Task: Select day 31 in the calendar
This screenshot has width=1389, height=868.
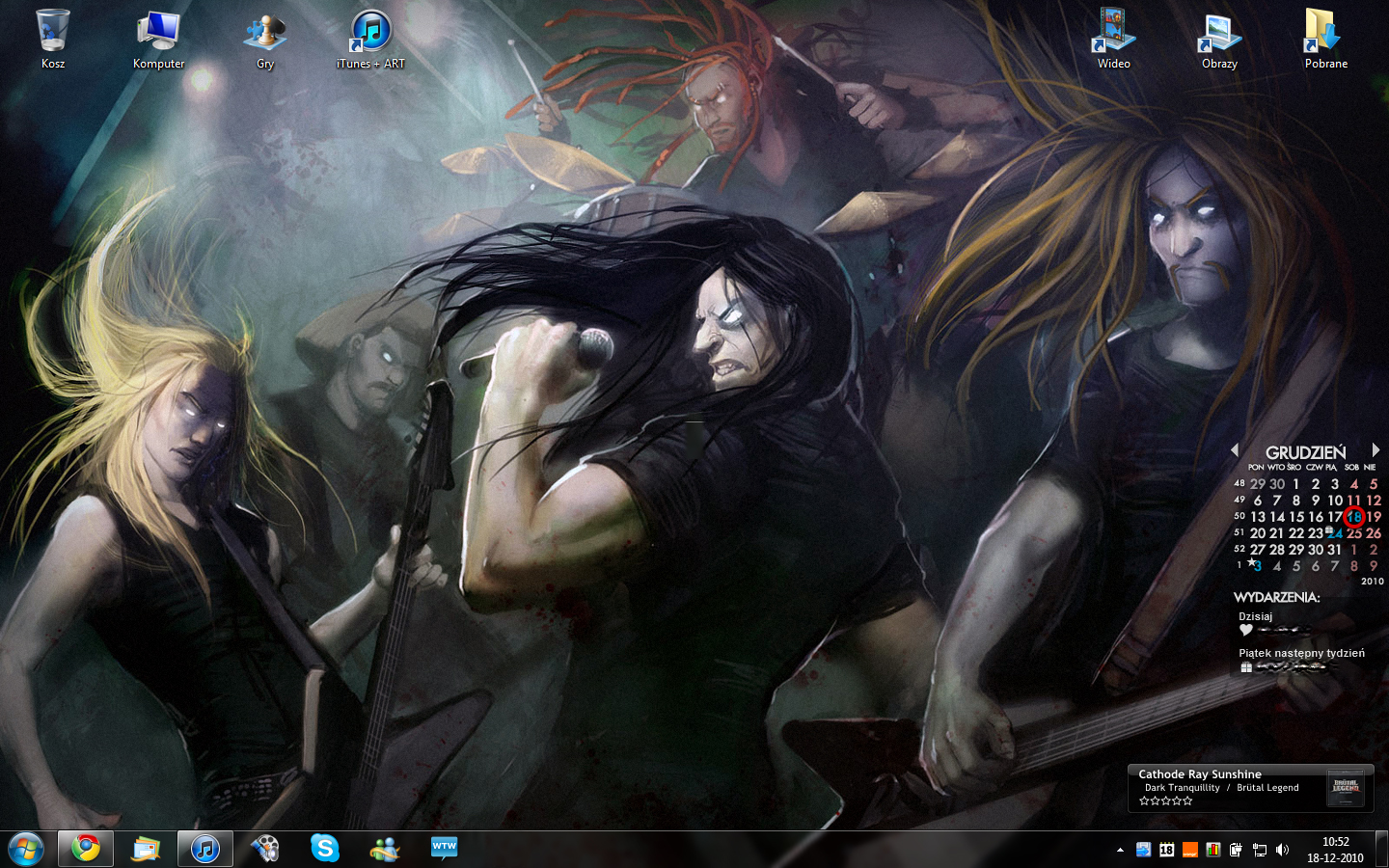Action: 1335,550
